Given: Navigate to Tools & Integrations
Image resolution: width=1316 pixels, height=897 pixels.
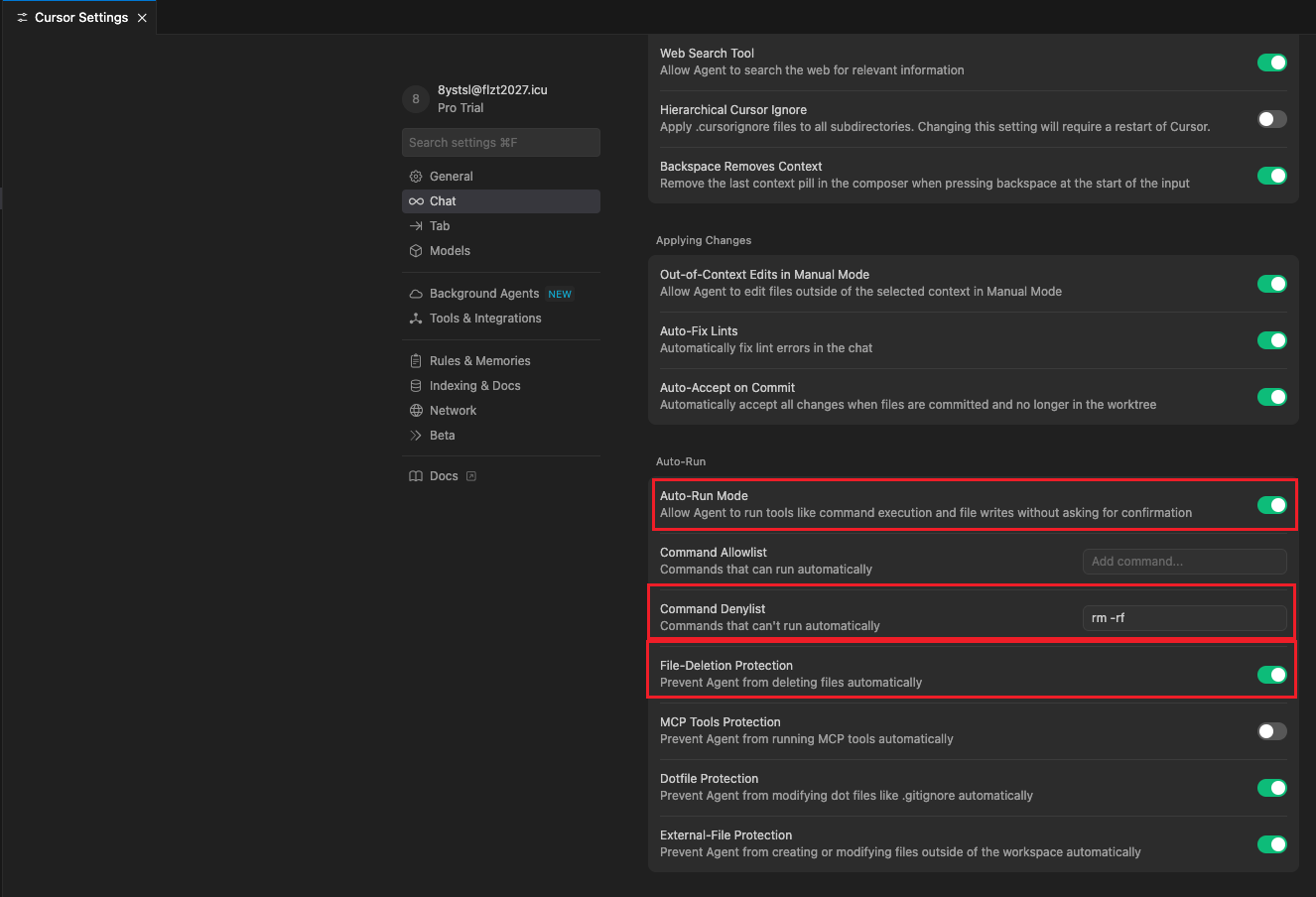Looking at the screenshot, I should pos(501,319).
